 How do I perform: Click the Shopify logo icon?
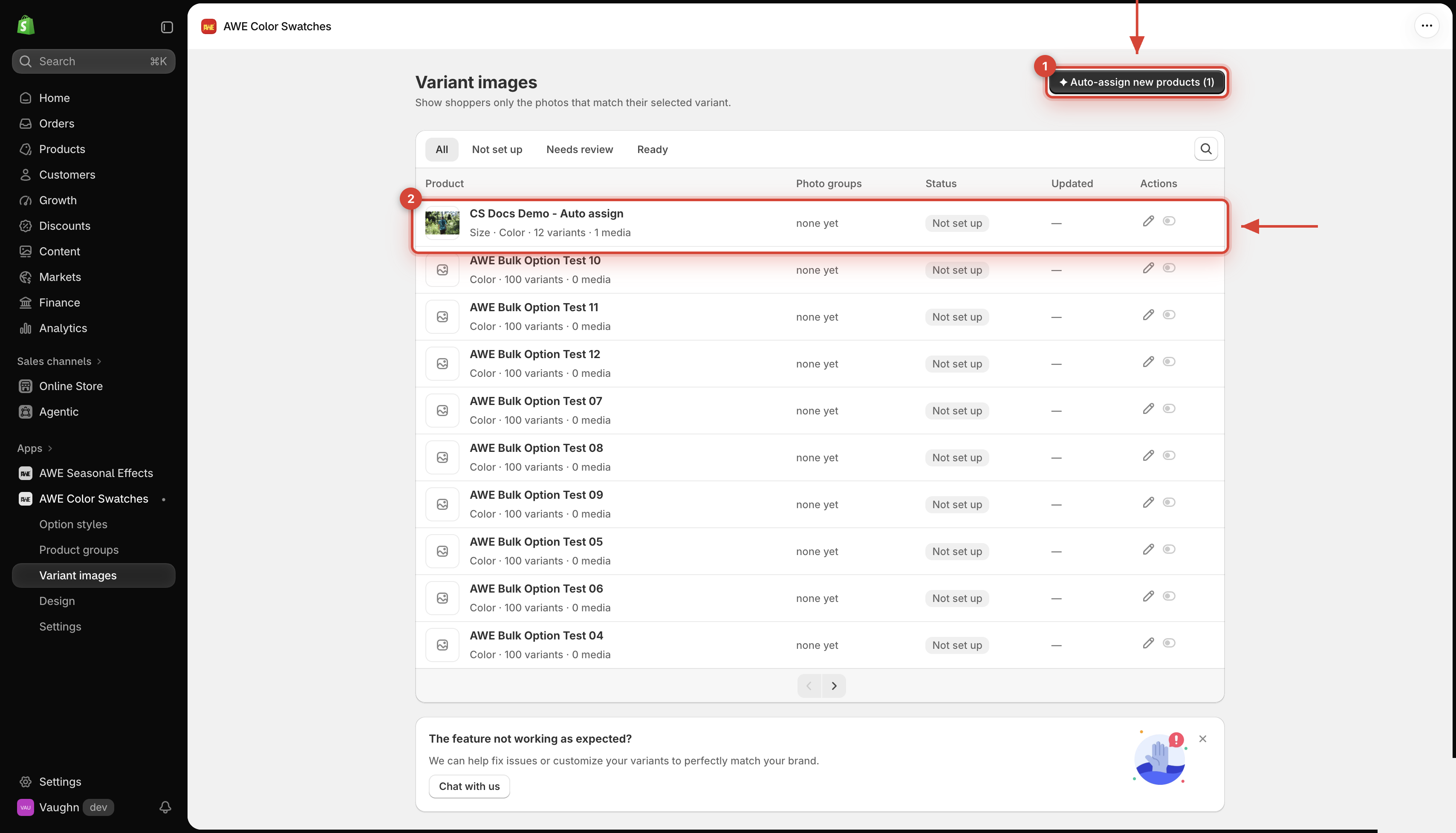coord(26,25)
